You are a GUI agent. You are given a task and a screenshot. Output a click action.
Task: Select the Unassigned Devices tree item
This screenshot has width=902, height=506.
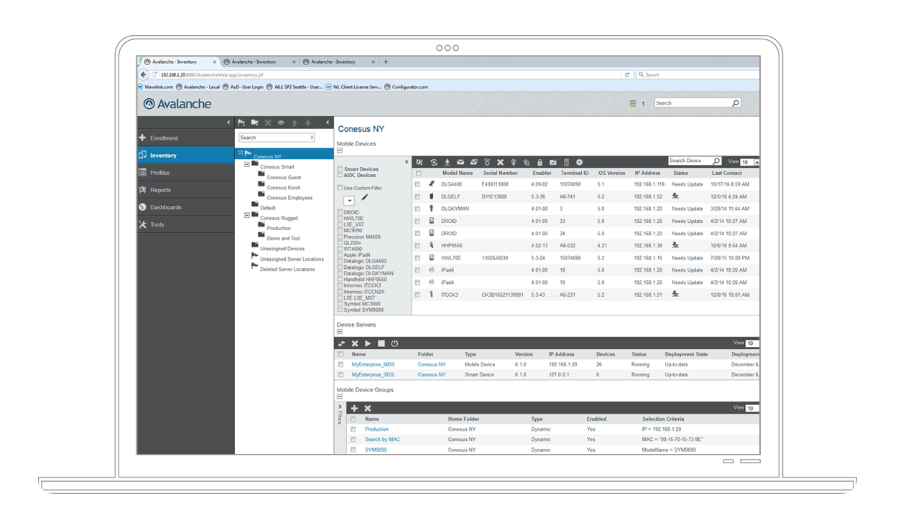[282, 249]
